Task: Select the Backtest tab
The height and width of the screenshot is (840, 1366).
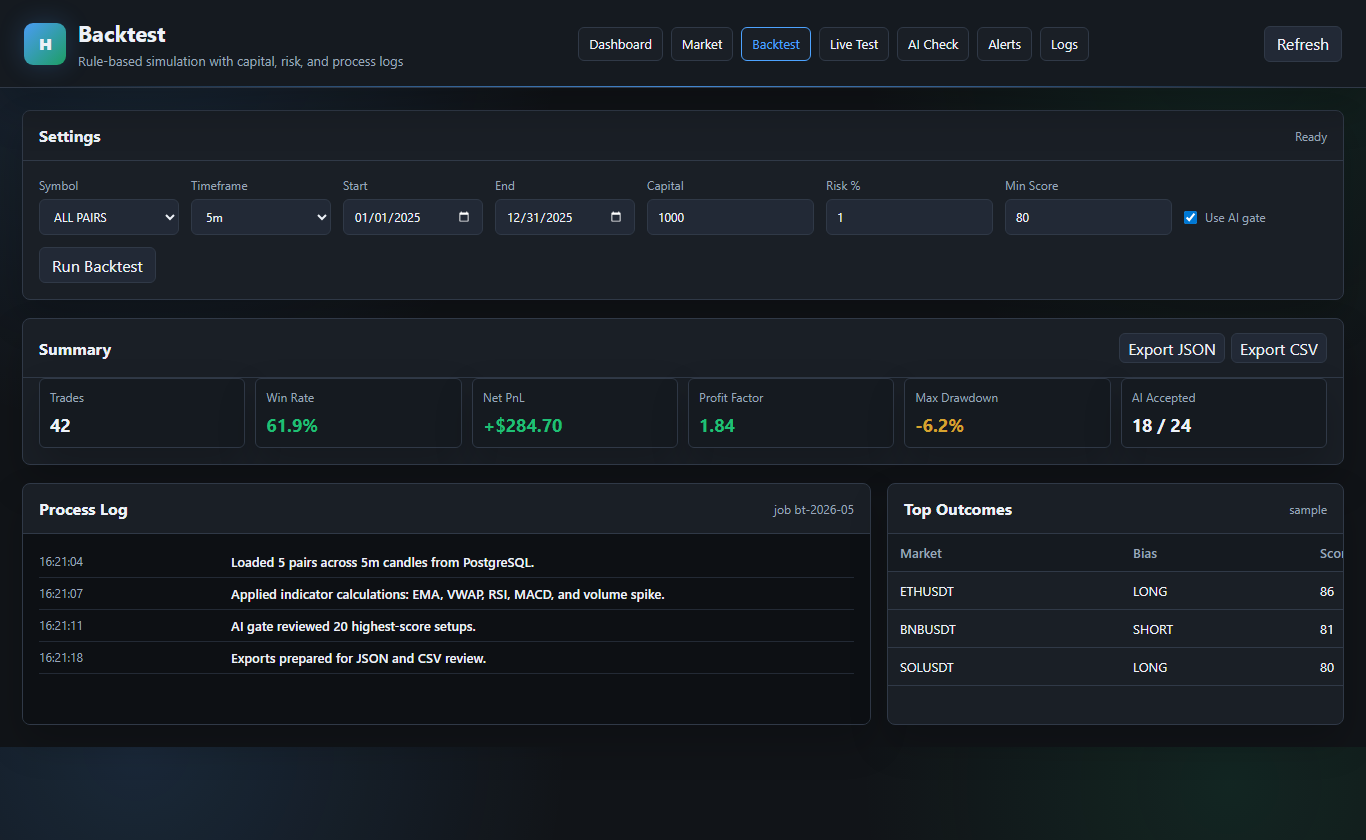Action: [776, 44]
